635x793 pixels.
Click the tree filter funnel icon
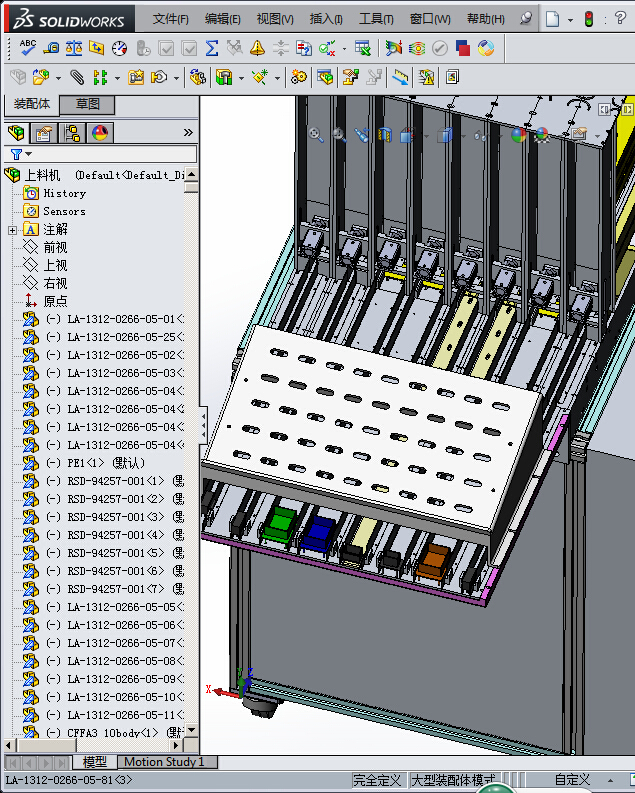point(16,154)
